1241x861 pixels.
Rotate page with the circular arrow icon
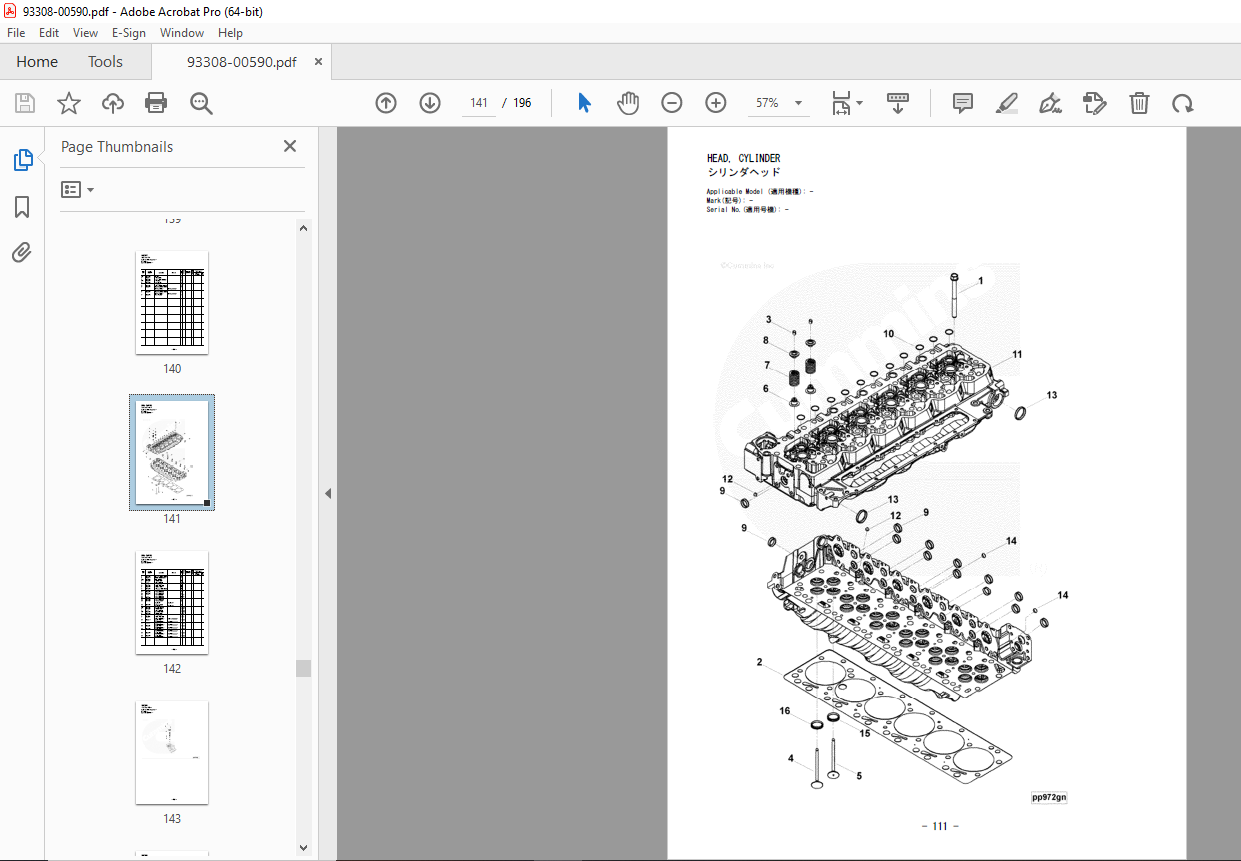click(1183, 103)
